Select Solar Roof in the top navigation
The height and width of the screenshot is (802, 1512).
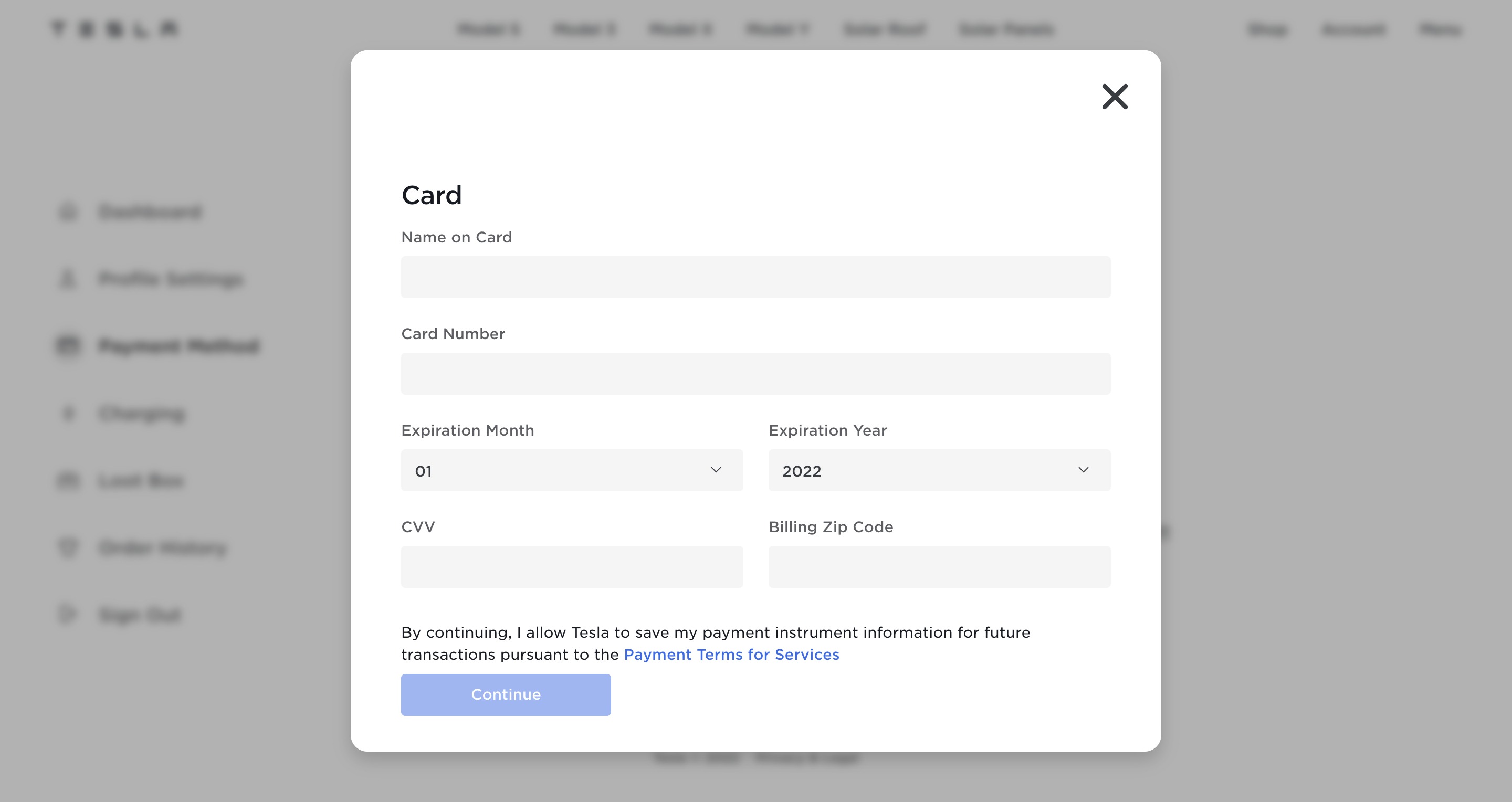884,29
